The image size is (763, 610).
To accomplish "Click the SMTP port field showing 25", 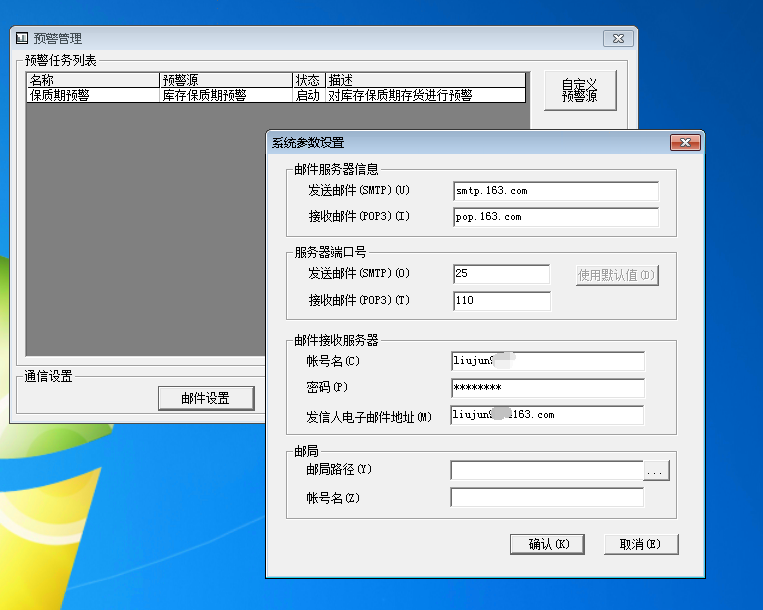I will point(501,274).
